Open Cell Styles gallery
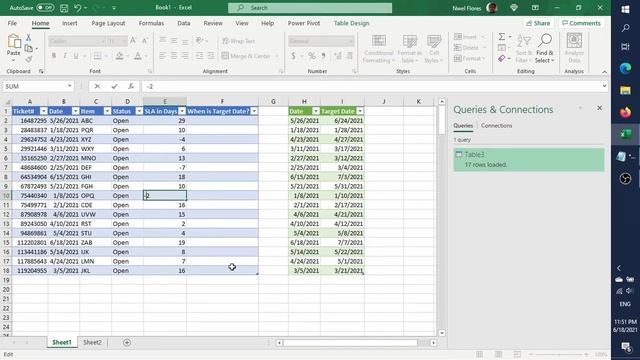The width and height of the screenshot is (640, 360). 433,49
